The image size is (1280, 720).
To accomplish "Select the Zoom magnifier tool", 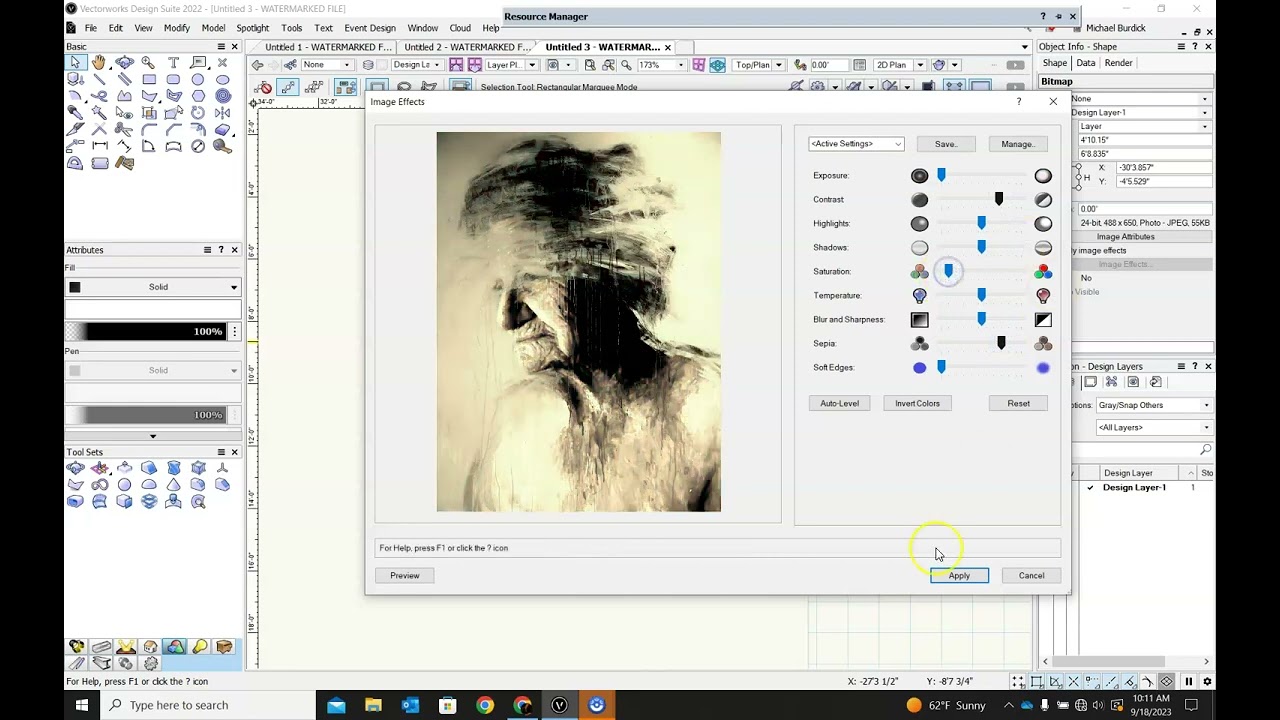I will tap(148, 62).
